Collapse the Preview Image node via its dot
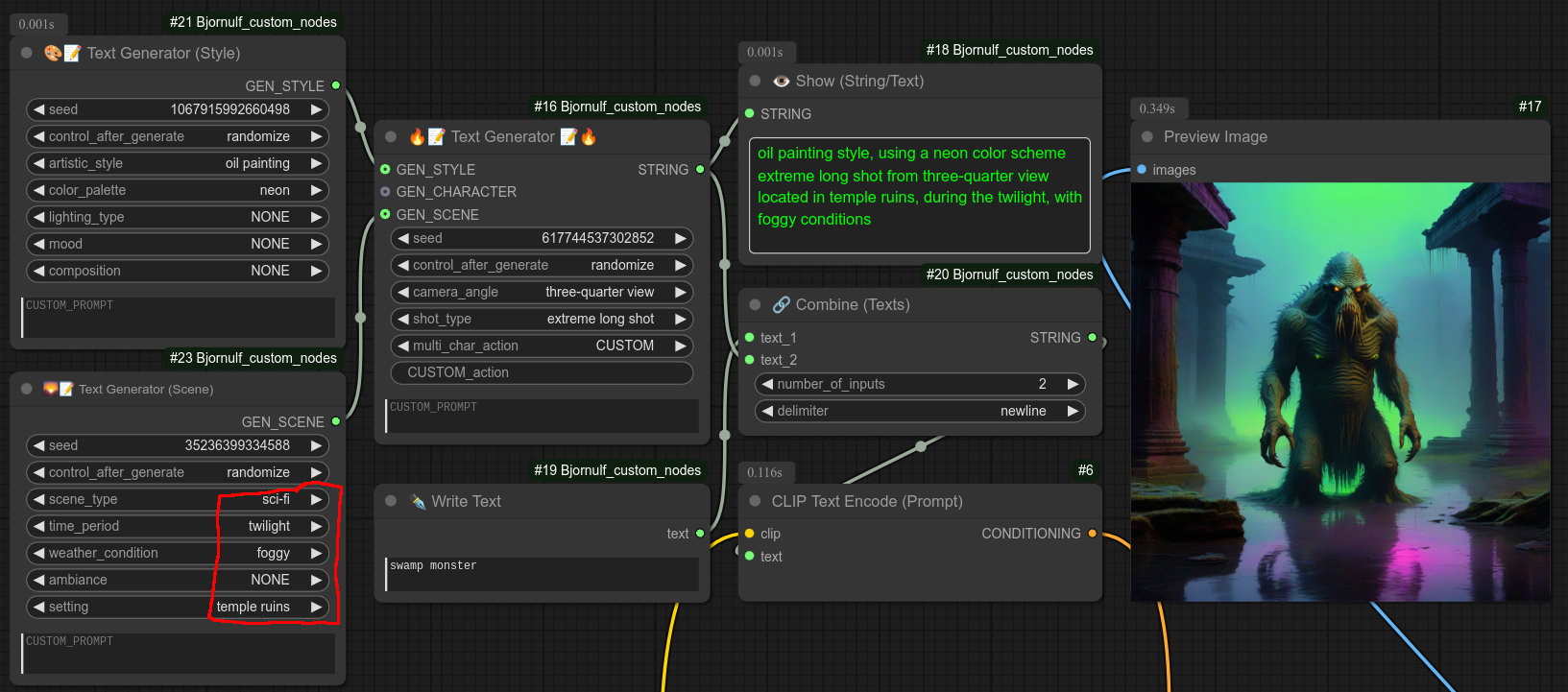Viewport: 1568px width, 692px height. click(x=1147, y=137)
